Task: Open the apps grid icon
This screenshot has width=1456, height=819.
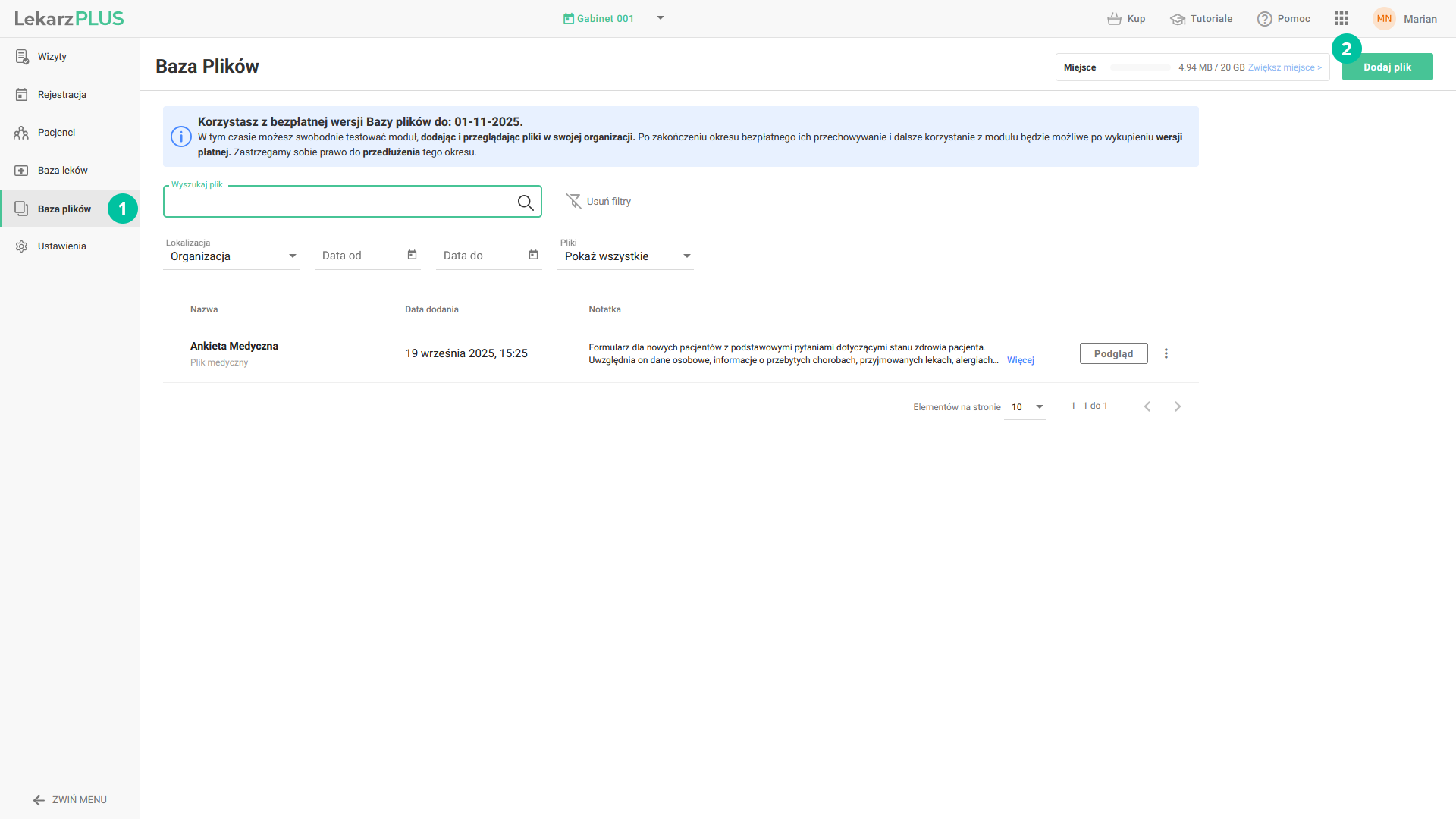Action: (1341, 18)
